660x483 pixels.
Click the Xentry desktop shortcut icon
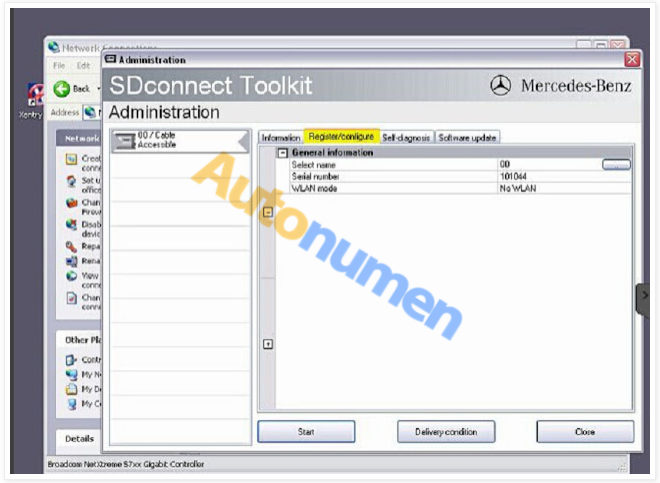36,94
